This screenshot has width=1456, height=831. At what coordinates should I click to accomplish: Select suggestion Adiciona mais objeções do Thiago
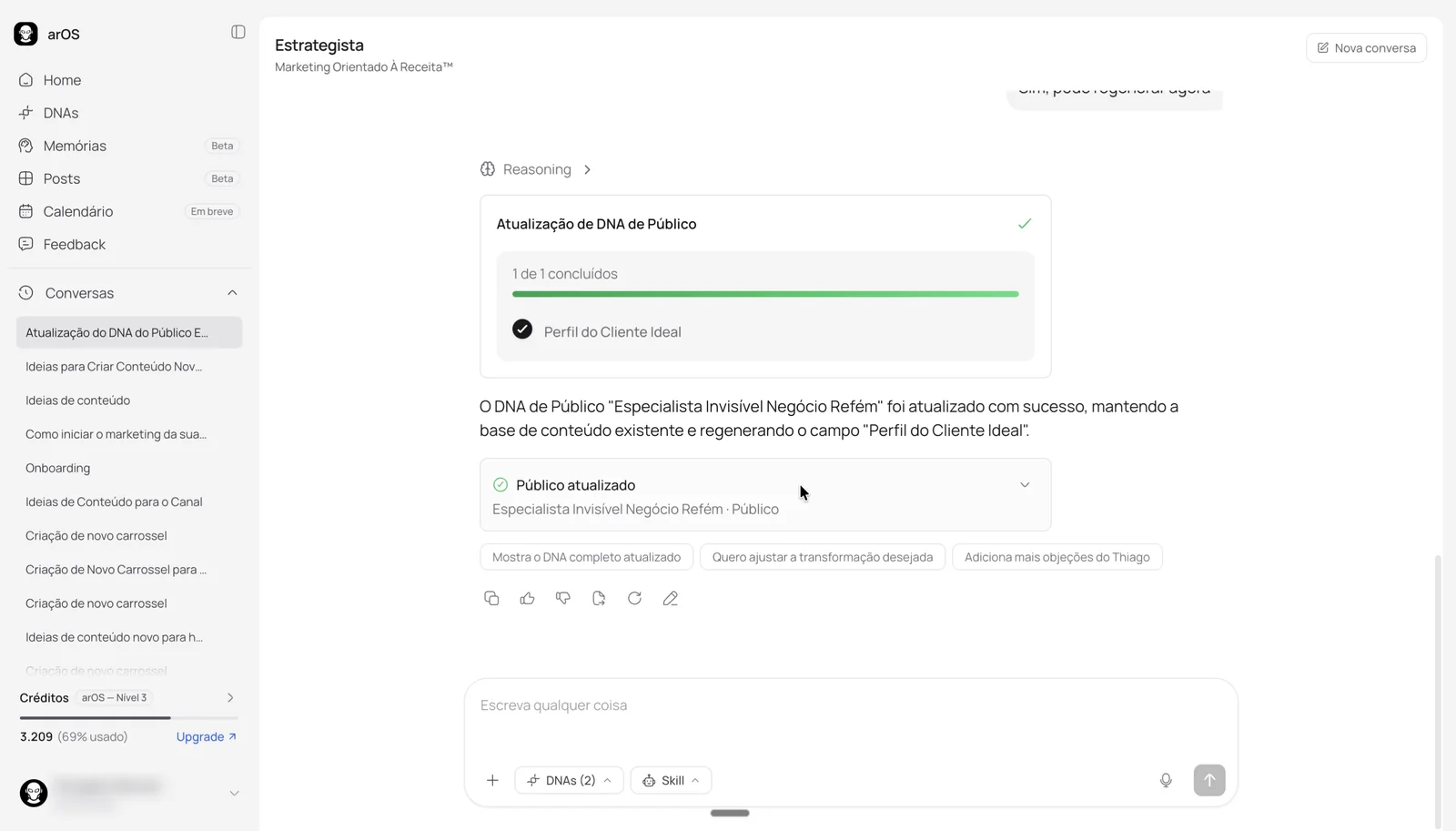[1057, 557]
